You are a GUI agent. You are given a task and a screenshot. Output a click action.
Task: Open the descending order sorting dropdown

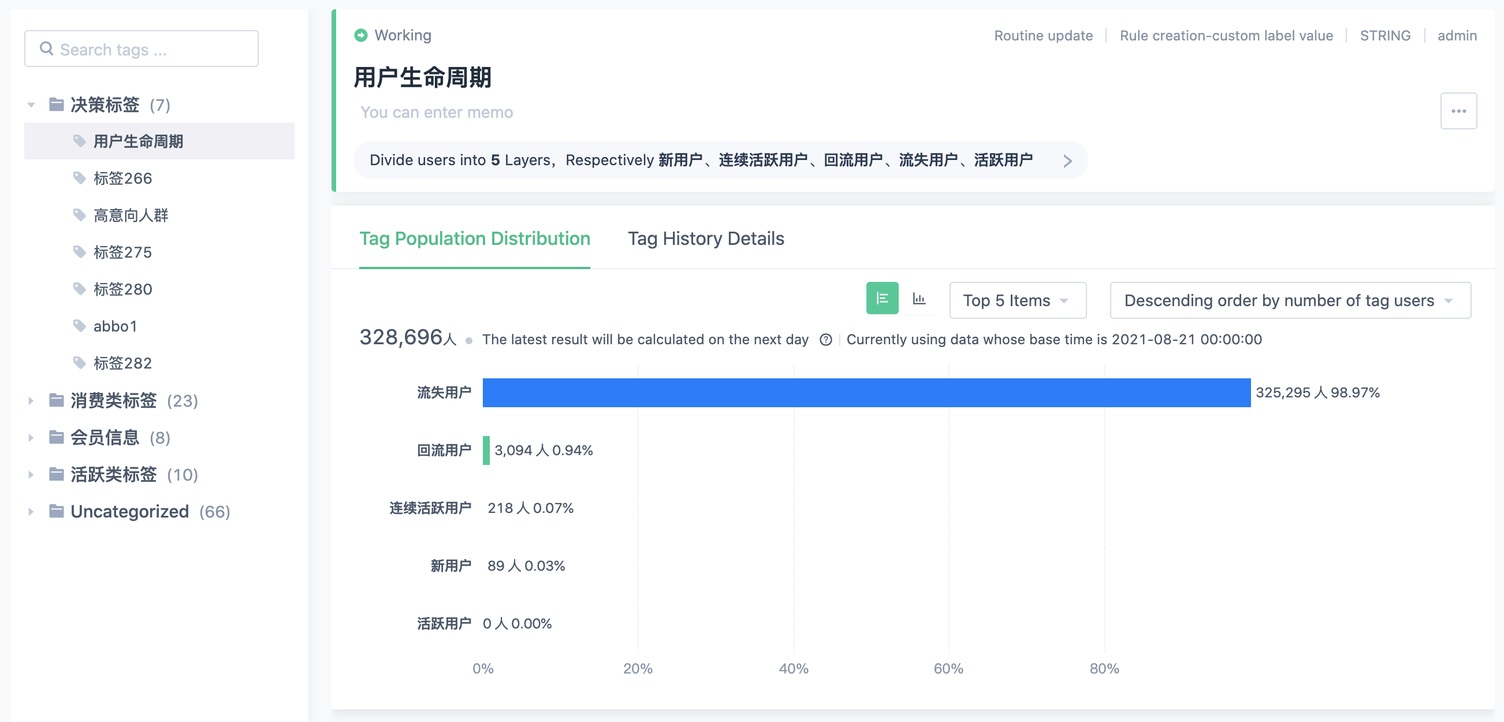coord(1290,299)
